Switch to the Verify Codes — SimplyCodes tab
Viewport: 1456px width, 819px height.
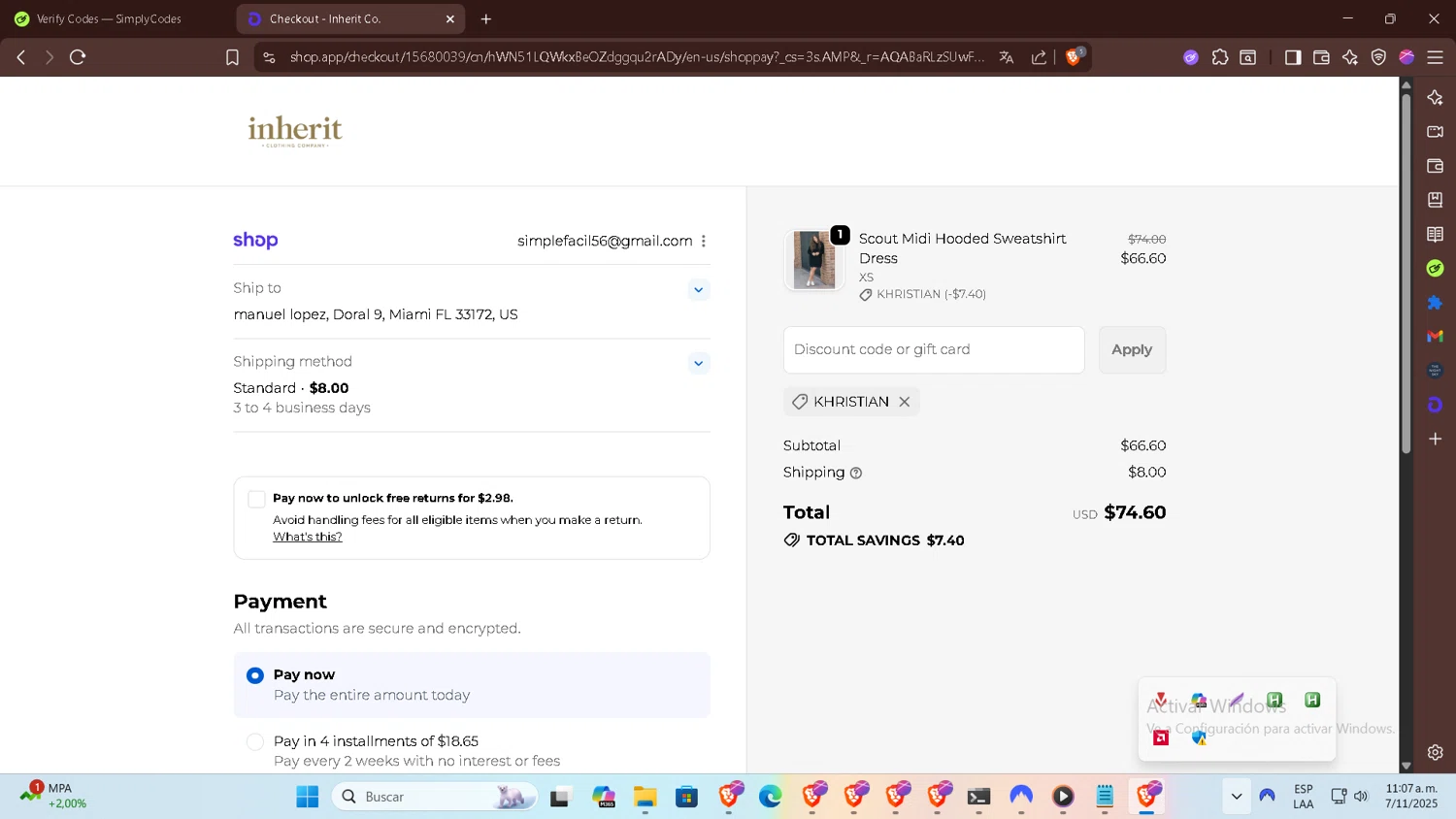coord(109,19)
